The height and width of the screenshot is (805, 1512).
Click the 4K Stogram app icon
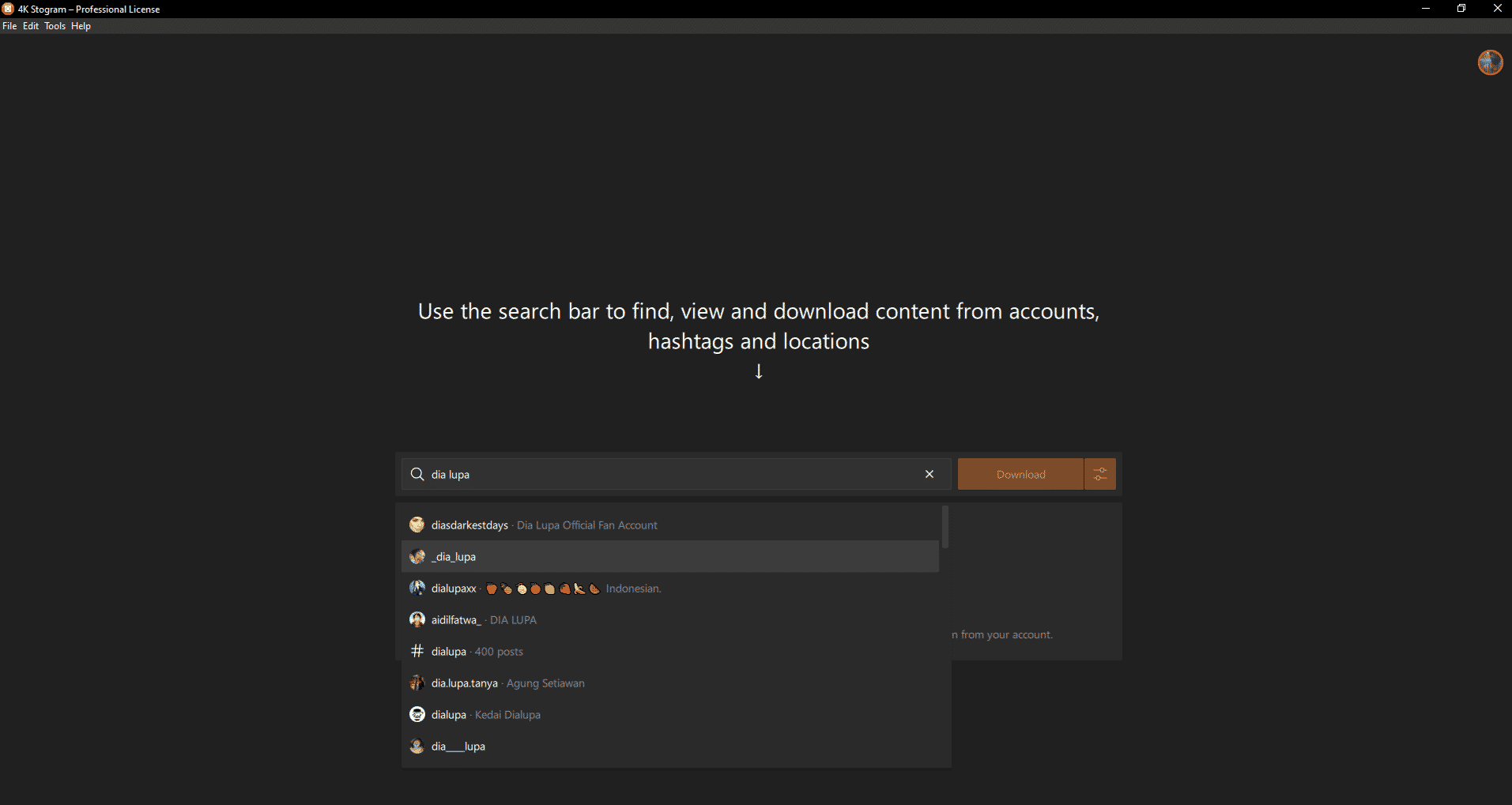(8, 9)
